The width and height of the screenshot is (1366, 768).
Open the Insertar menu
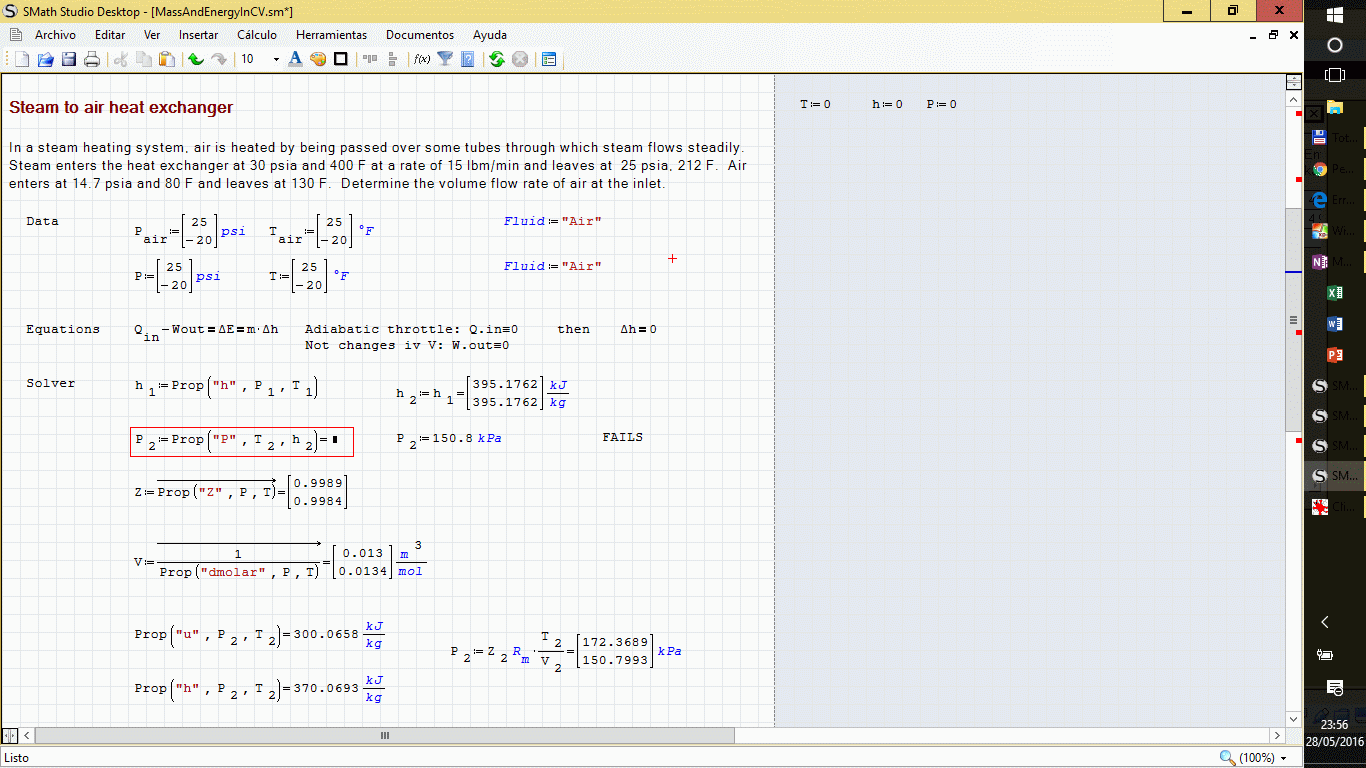pyautogui.click(x=198, y=35)
